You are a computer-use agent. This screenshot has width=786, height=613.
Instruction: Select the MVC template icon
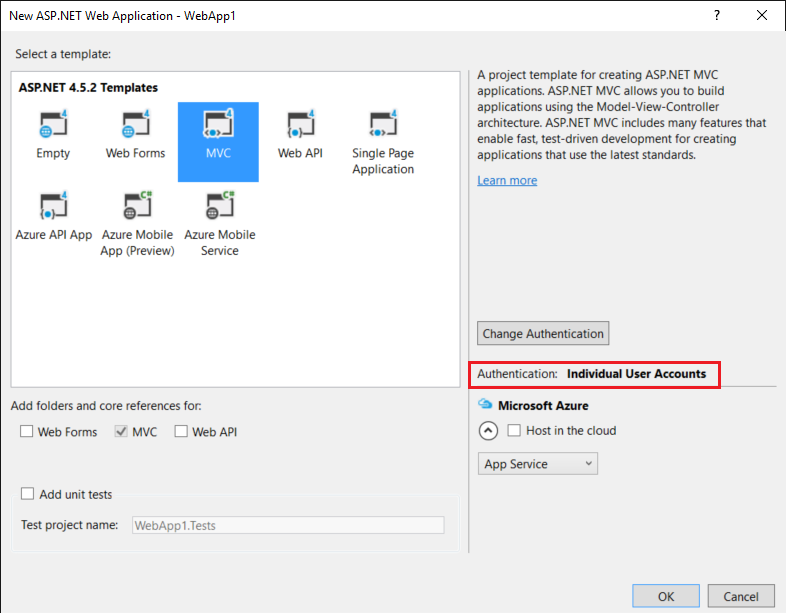click(x=218, y=127)
